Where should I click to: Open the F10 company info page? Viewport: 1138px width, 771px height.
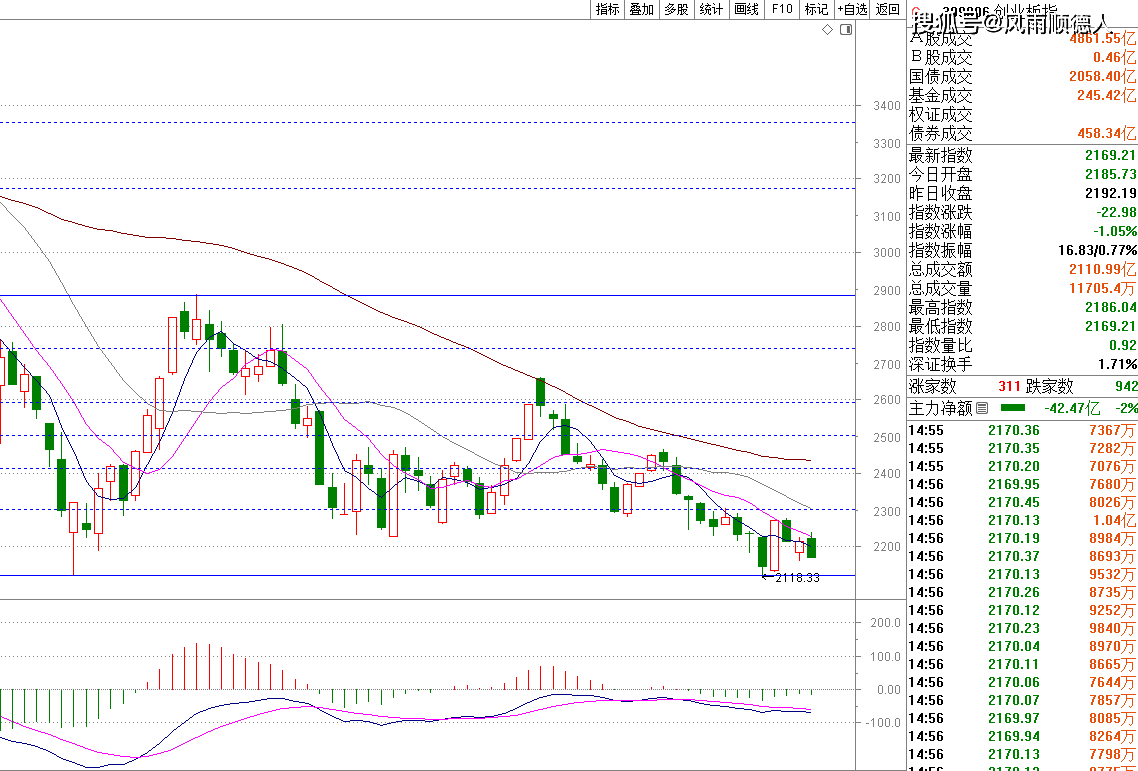tap(782, 9)
